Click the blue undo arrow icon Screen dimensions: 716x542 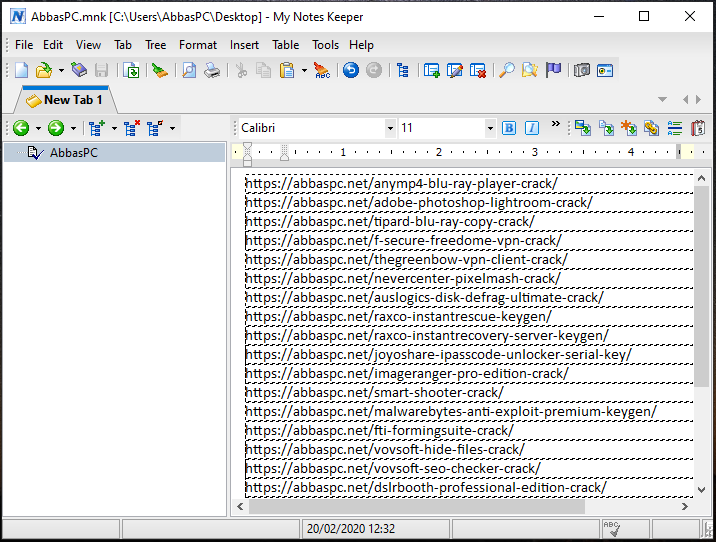coord(351,70)
